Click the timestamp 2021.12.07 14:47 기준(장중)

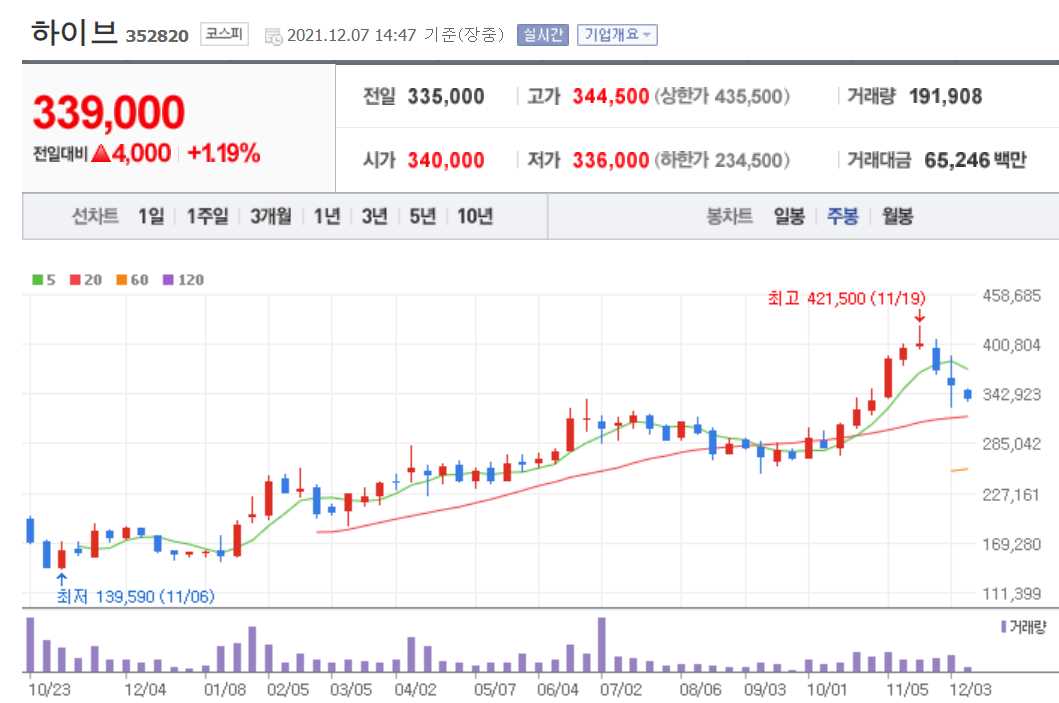click(x=396, y=35)
